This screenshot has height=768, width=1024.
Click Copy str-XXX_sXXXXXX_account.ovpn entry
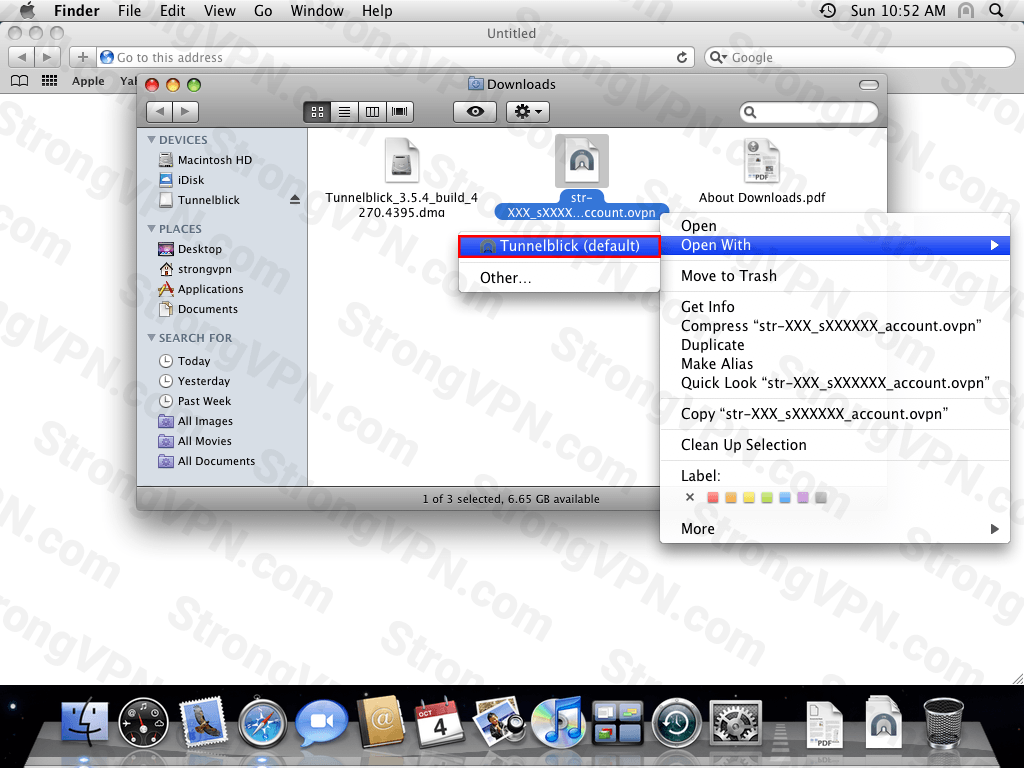point(835,414)
